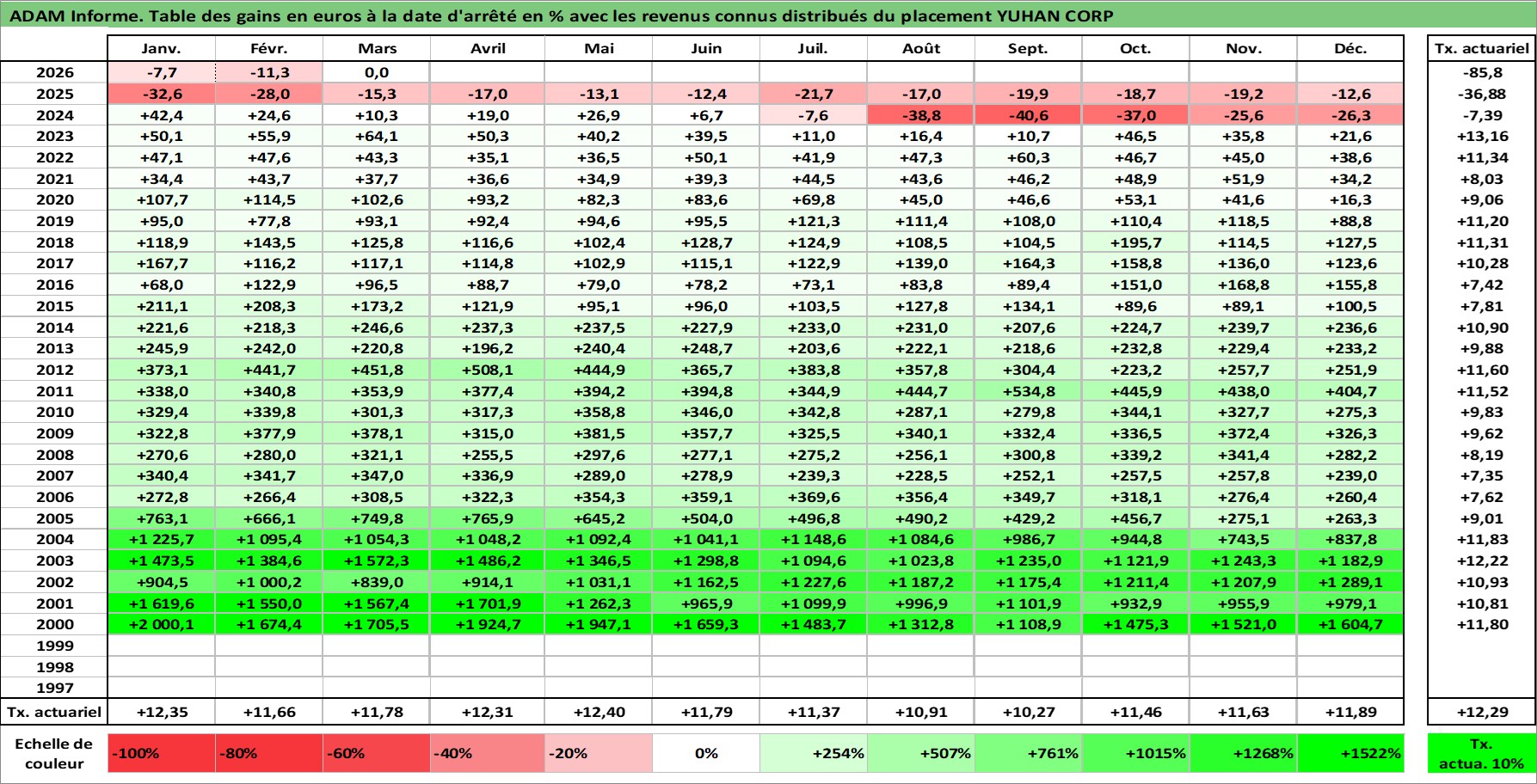Click the +508,1 cell for Avril 2012
This screenshot has height=784, width=1537.
coord(488,370)
